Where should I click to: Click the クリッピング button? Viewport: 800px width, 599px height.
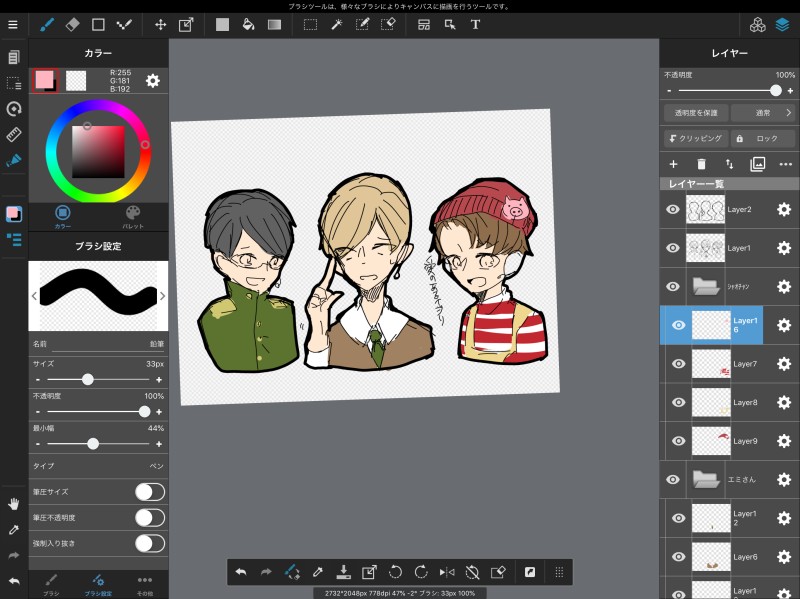(x=695, y=139)
